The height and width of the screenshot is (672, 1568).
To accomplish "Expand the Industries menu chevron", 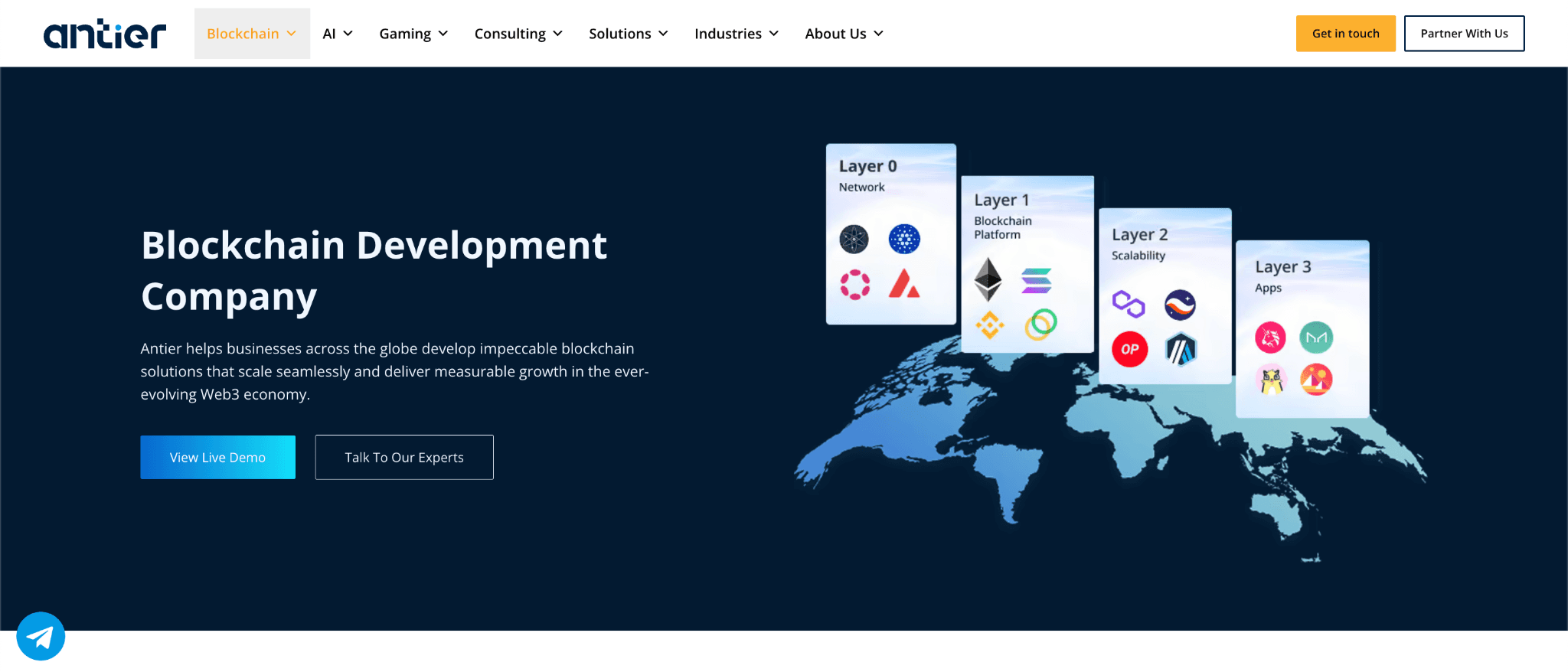I will point(774,34).
